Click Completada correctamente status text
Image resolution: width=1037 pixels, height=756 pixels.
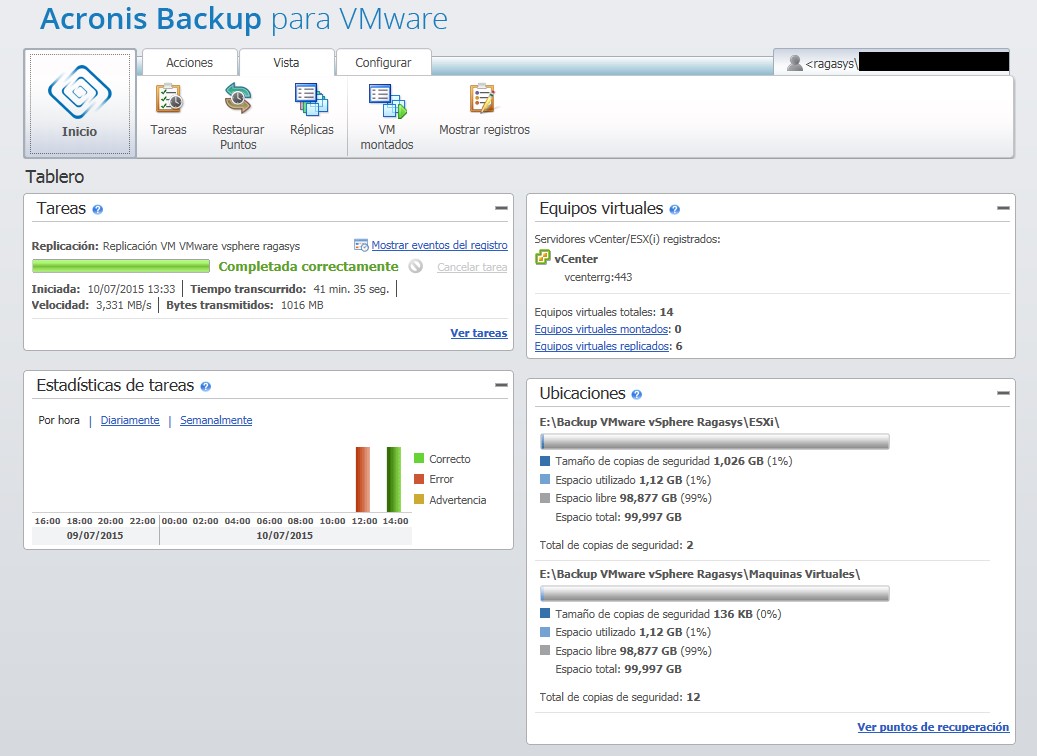309,267
